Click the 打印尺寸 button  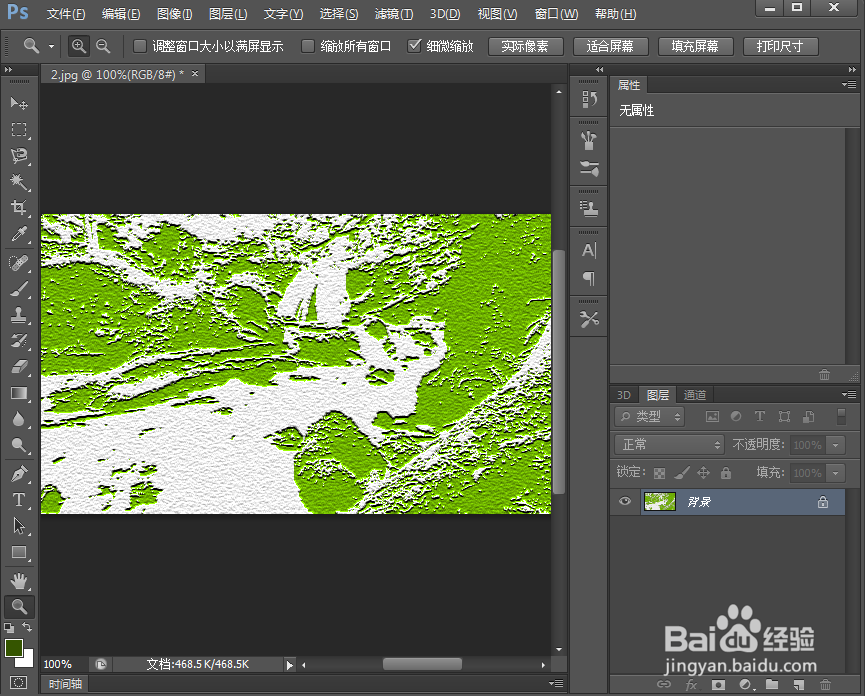pyautogui.click(x=780, y=46)
